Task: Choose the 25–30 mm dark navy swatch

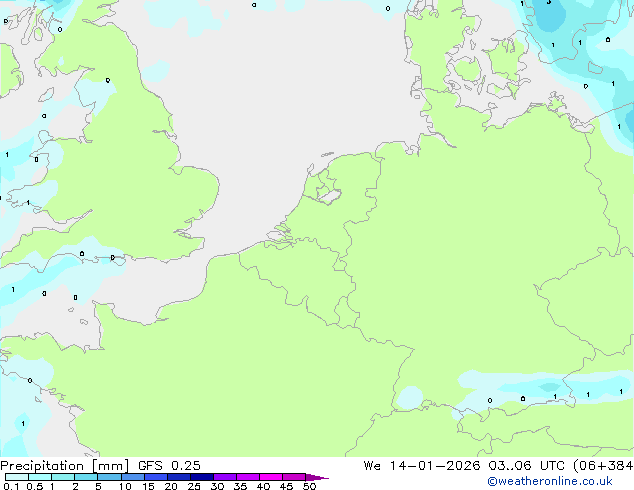Action: click(x=202, y=477)
